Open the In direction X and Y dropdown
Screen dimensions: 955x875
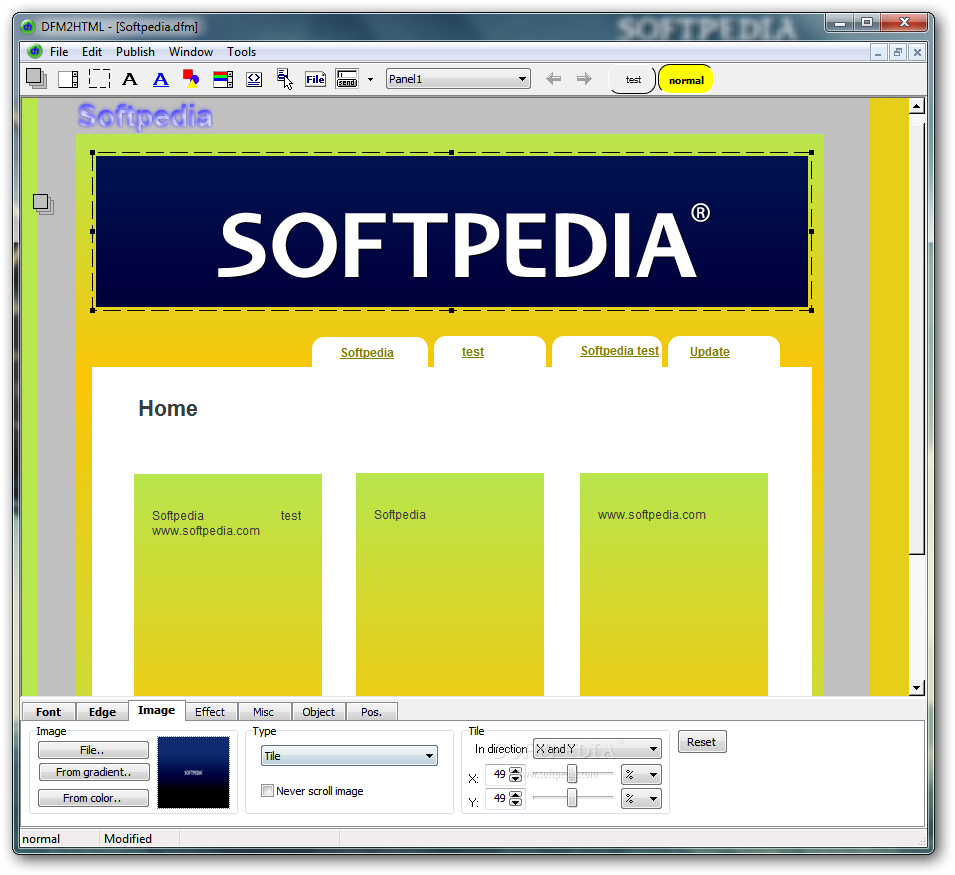597,748
